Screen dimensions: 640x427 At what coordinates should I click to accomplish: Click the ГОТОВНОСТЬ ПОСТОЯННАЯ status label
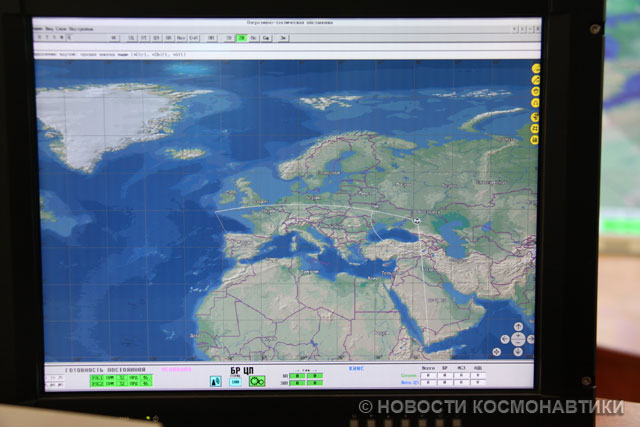tap(105, 369)
